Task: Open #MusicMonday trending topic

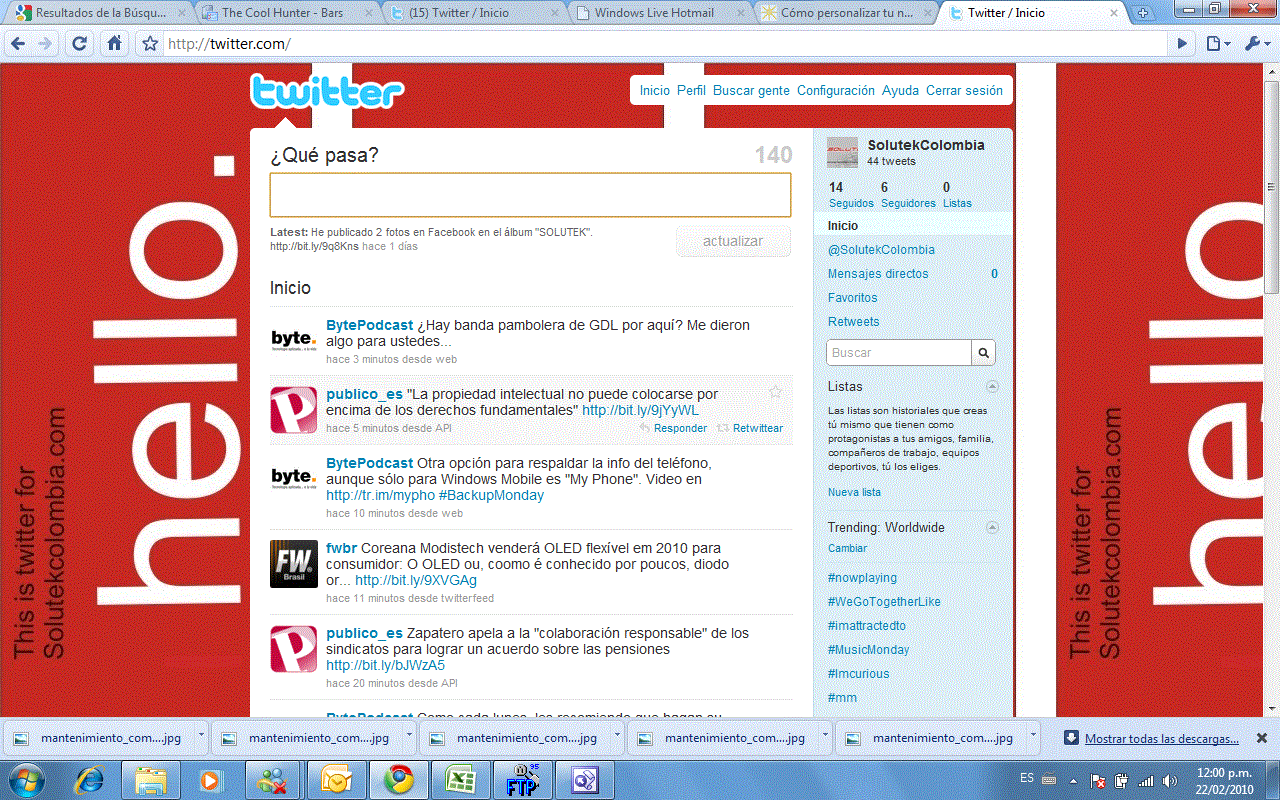Action: pos(868,650)
